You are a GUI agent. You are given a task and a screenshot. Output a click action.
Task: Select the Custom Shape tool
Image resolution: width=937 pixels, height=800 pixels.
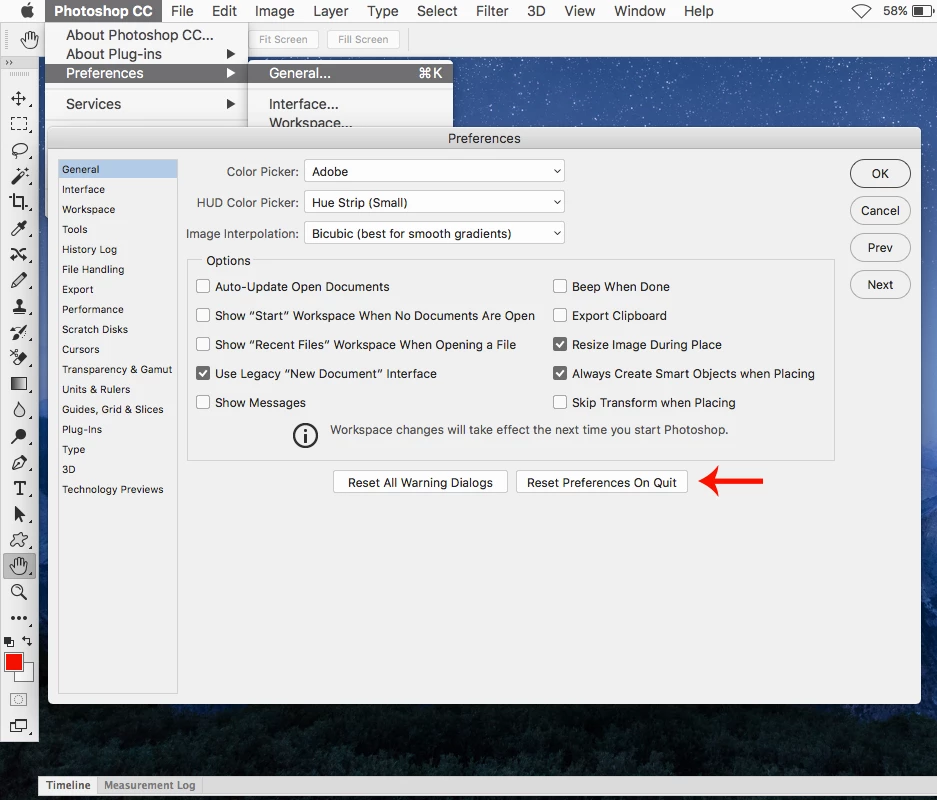(19, 540)
